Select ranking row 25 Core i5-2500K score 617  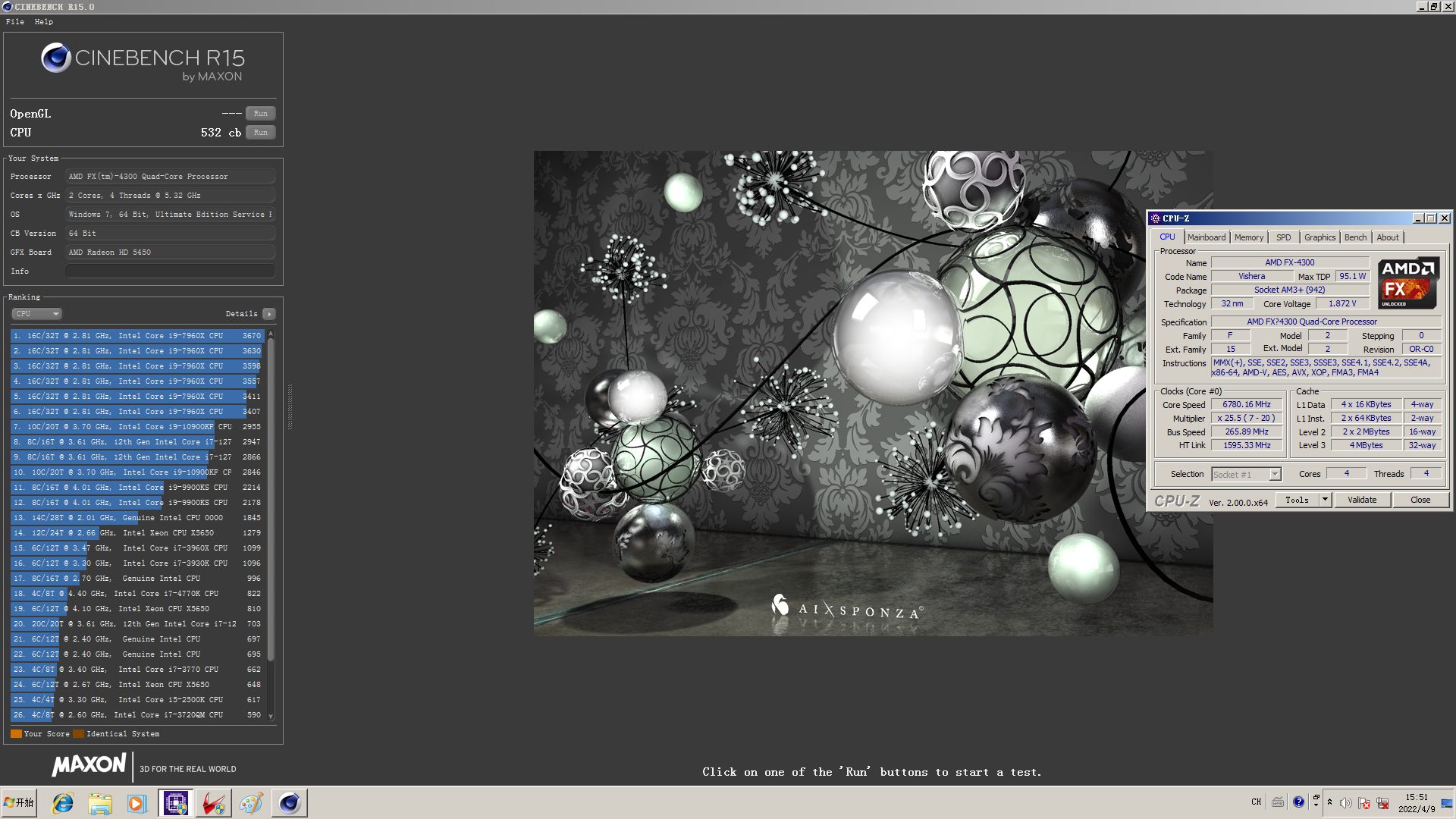pos(137,700)
